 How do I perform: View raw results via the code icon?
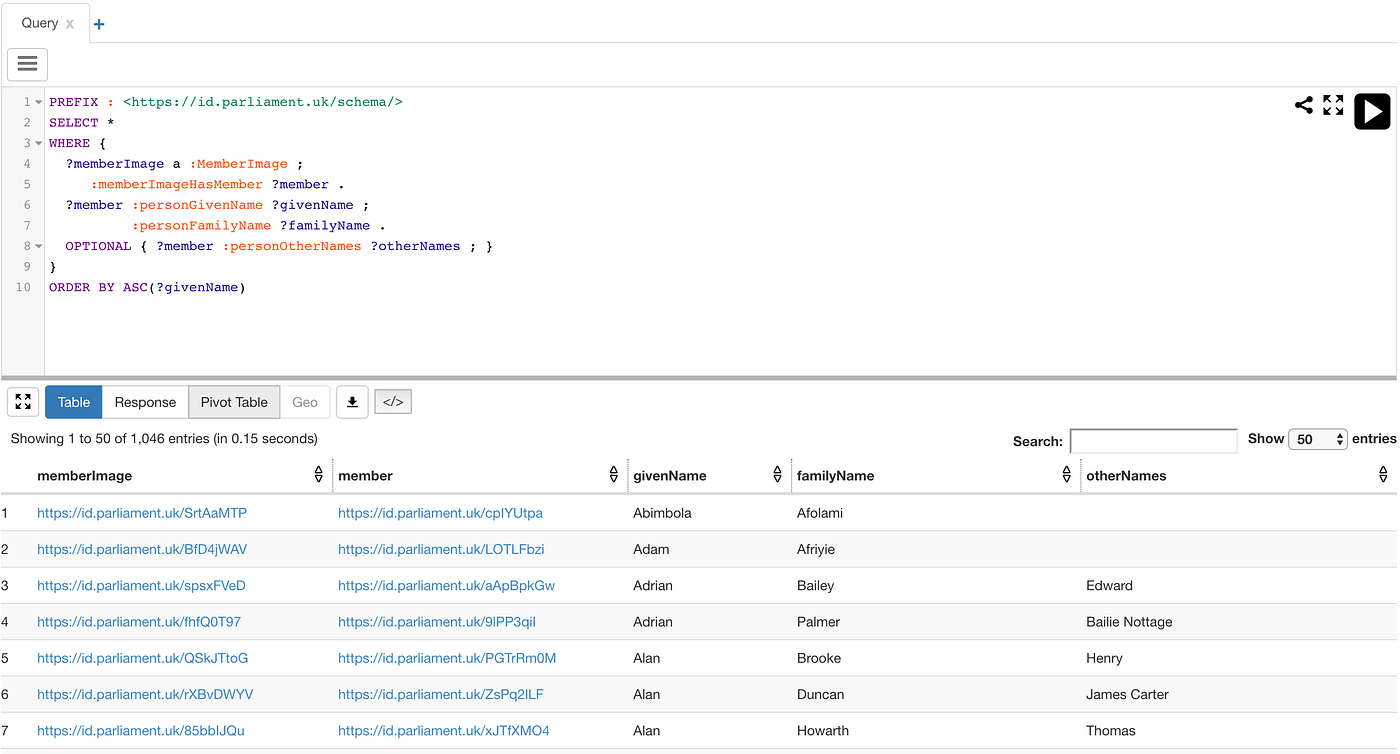tap(392, 401)
